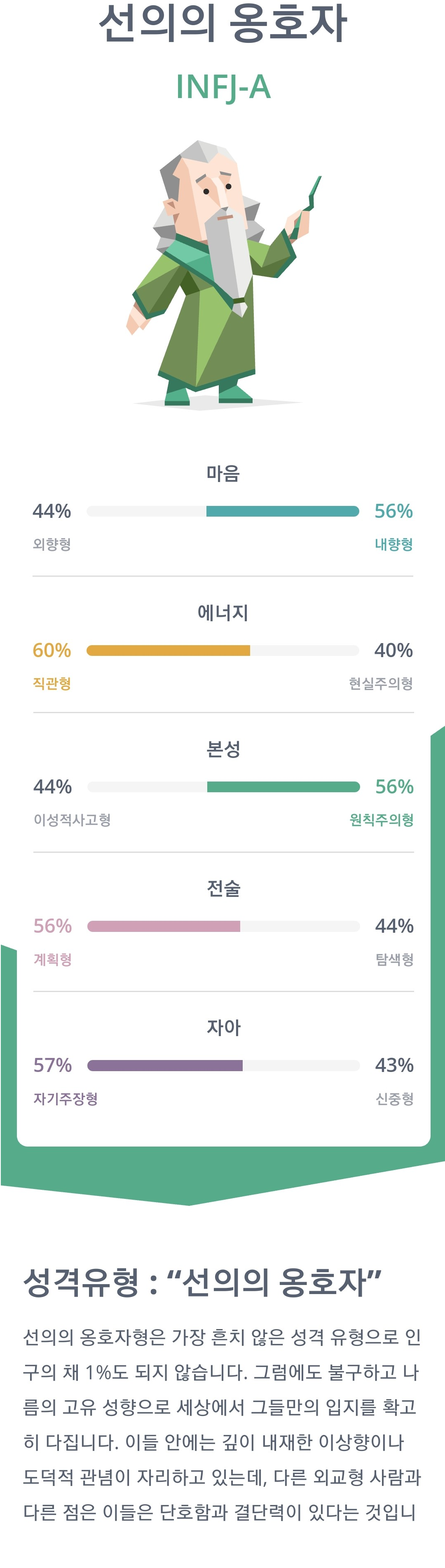Screen dimensions: 445x1568
Task: Select the 직관형 label
Action: (x=52, y=683)
